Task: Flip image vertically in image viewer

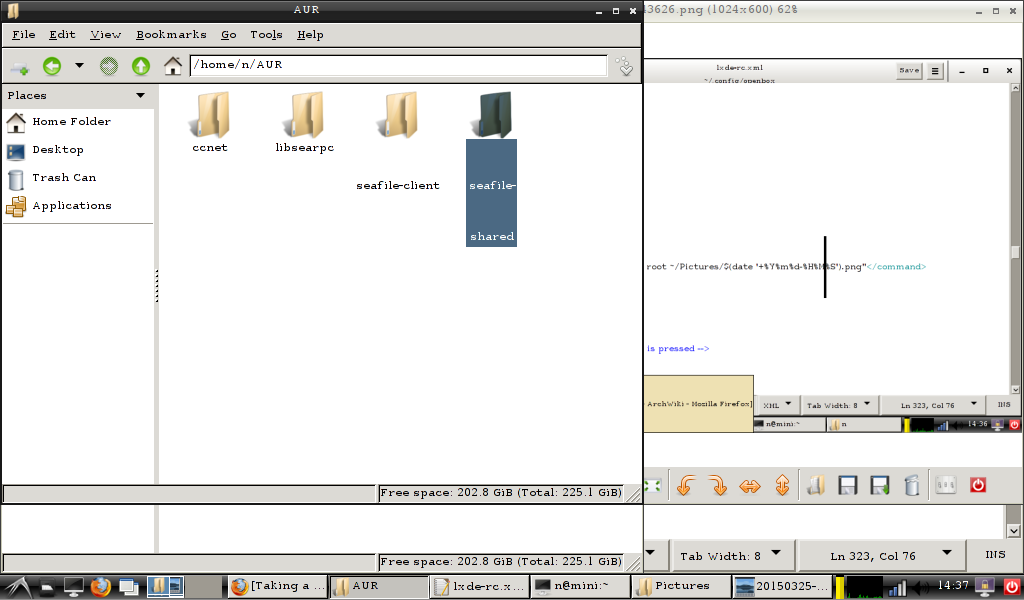Action: pos(782,486)
